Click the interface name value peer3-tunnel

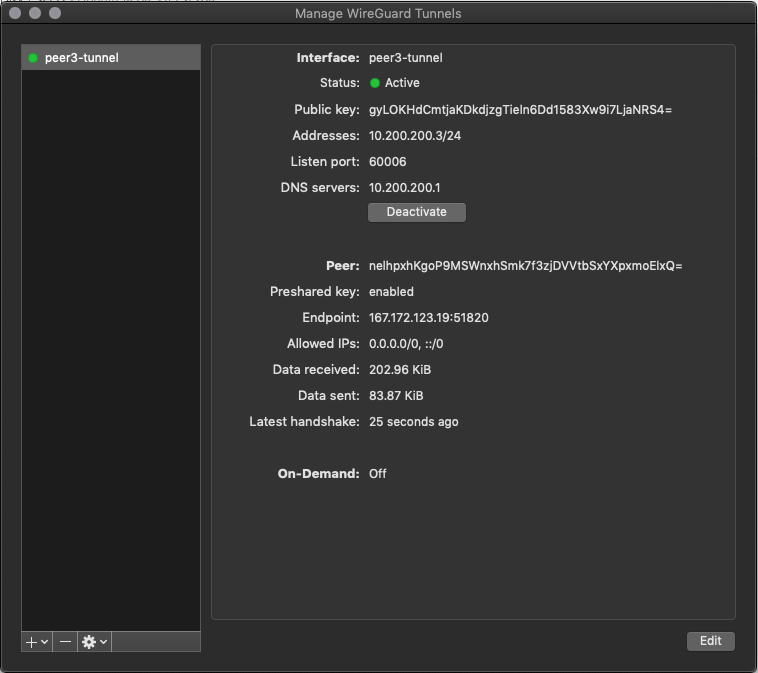coord(406,58)
